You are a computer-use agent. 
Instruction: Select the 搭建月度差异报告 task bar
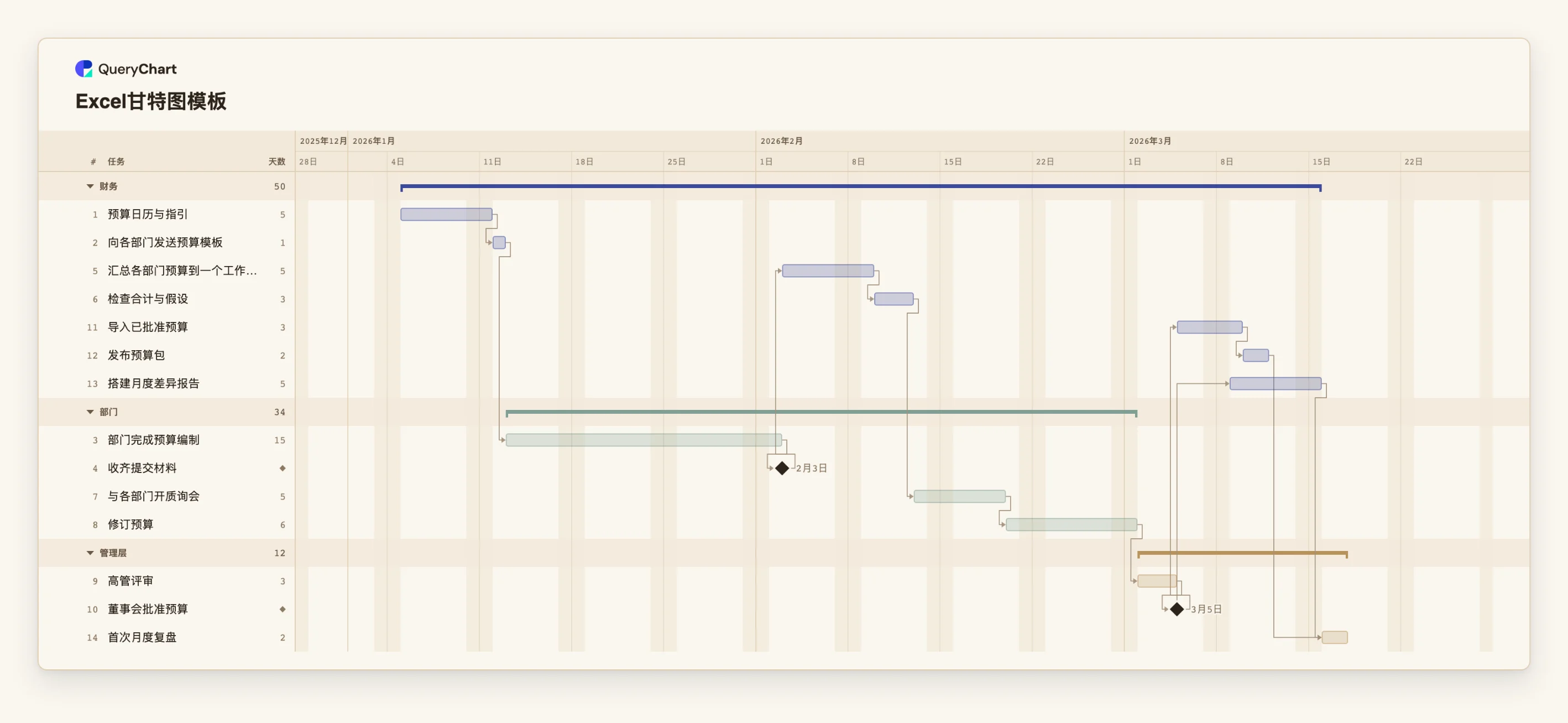coord(1275,384)
